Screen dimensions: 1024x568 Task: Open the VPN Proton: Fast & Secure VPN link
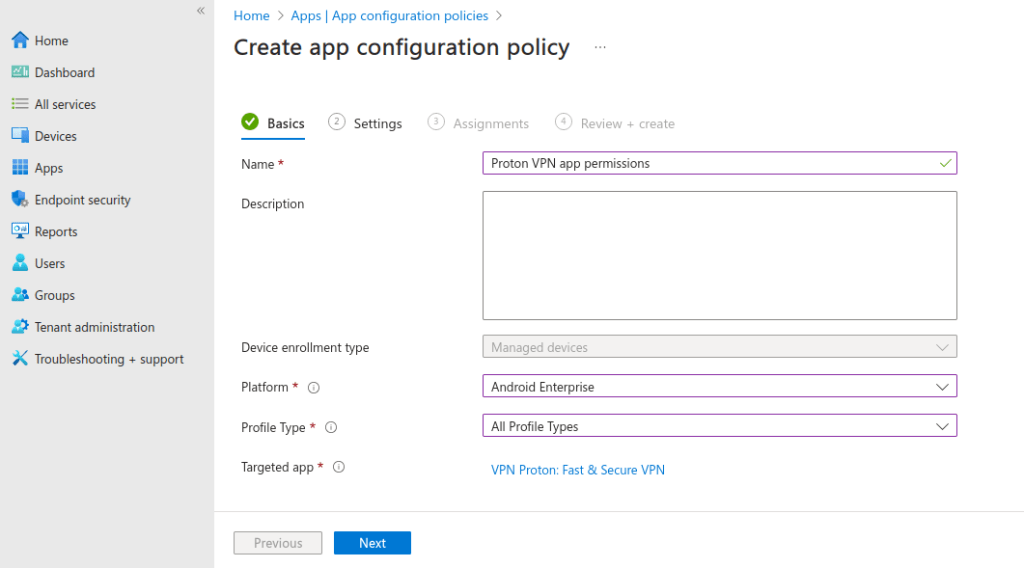point(578,470)
